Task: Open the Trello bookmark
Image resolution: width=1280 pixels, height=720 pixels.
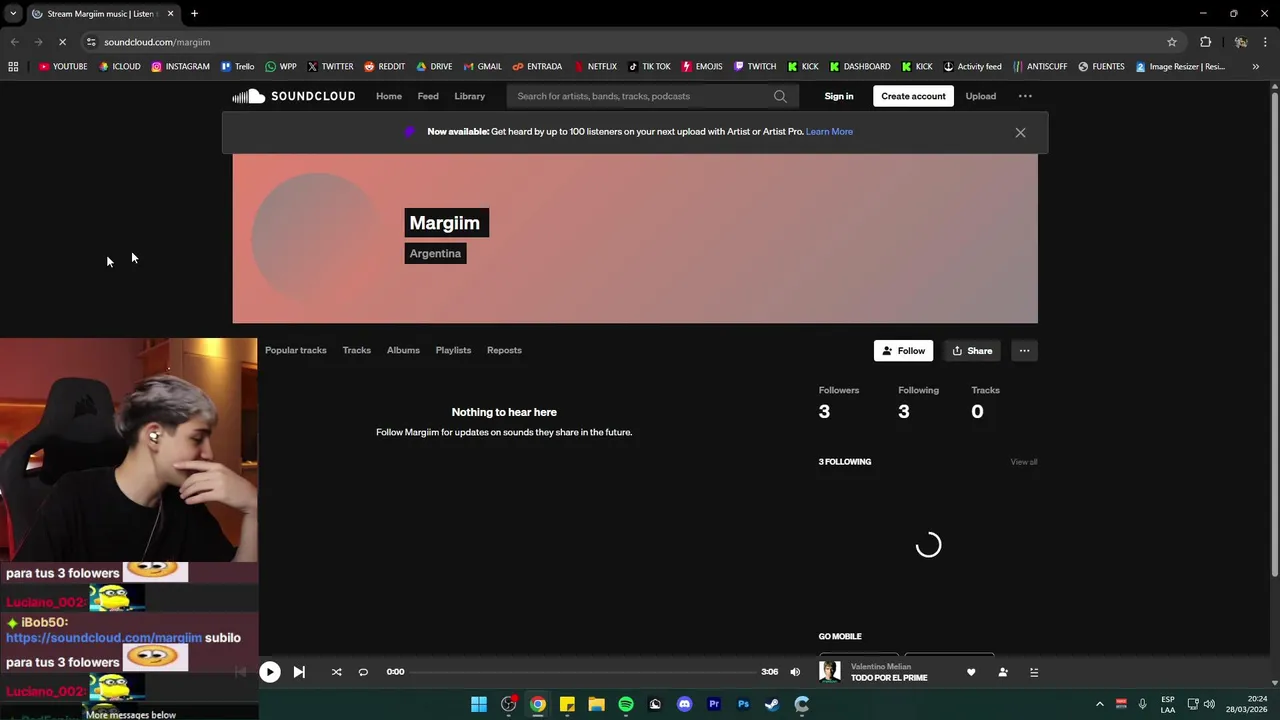Action: pos(237,67)
